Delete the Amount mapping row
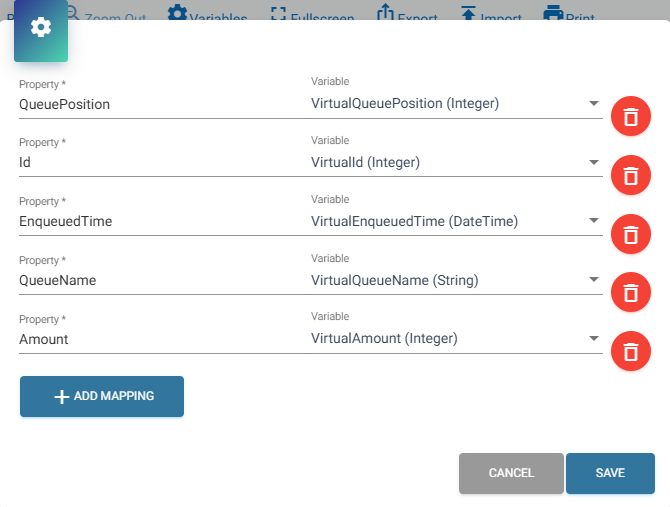Screen dimensions: 670x507 click(x=630, y=352)
